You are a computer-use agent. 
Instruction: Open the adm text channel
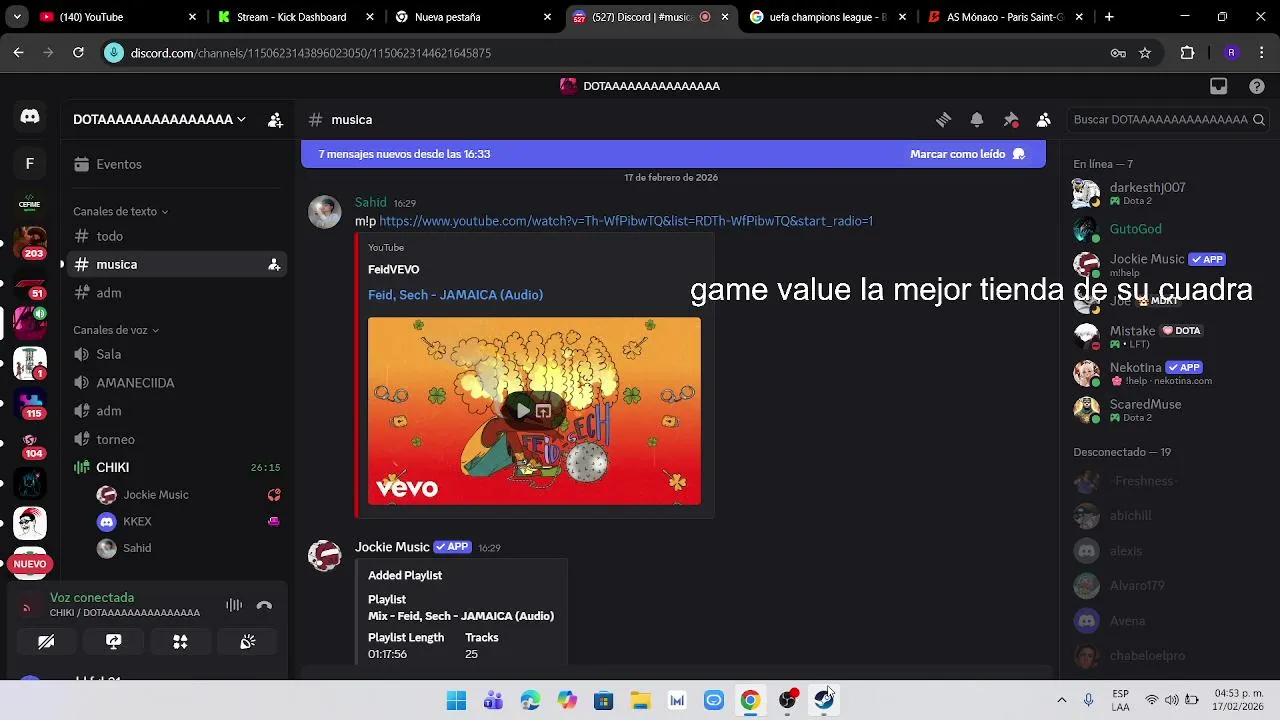[x=175, y=293]
